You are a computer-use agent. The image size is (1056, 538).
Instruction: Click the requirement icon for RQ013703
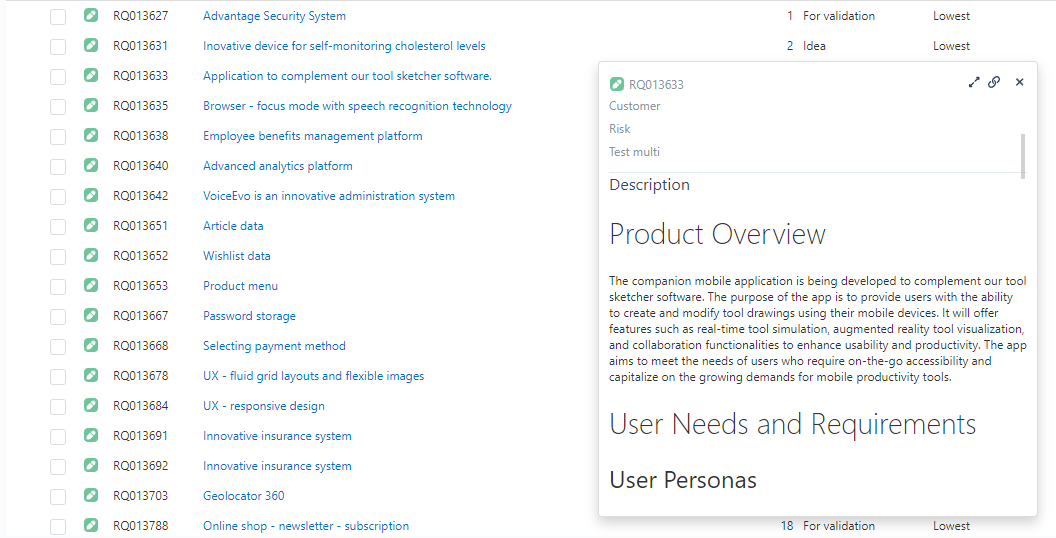[x=91, y=496]
